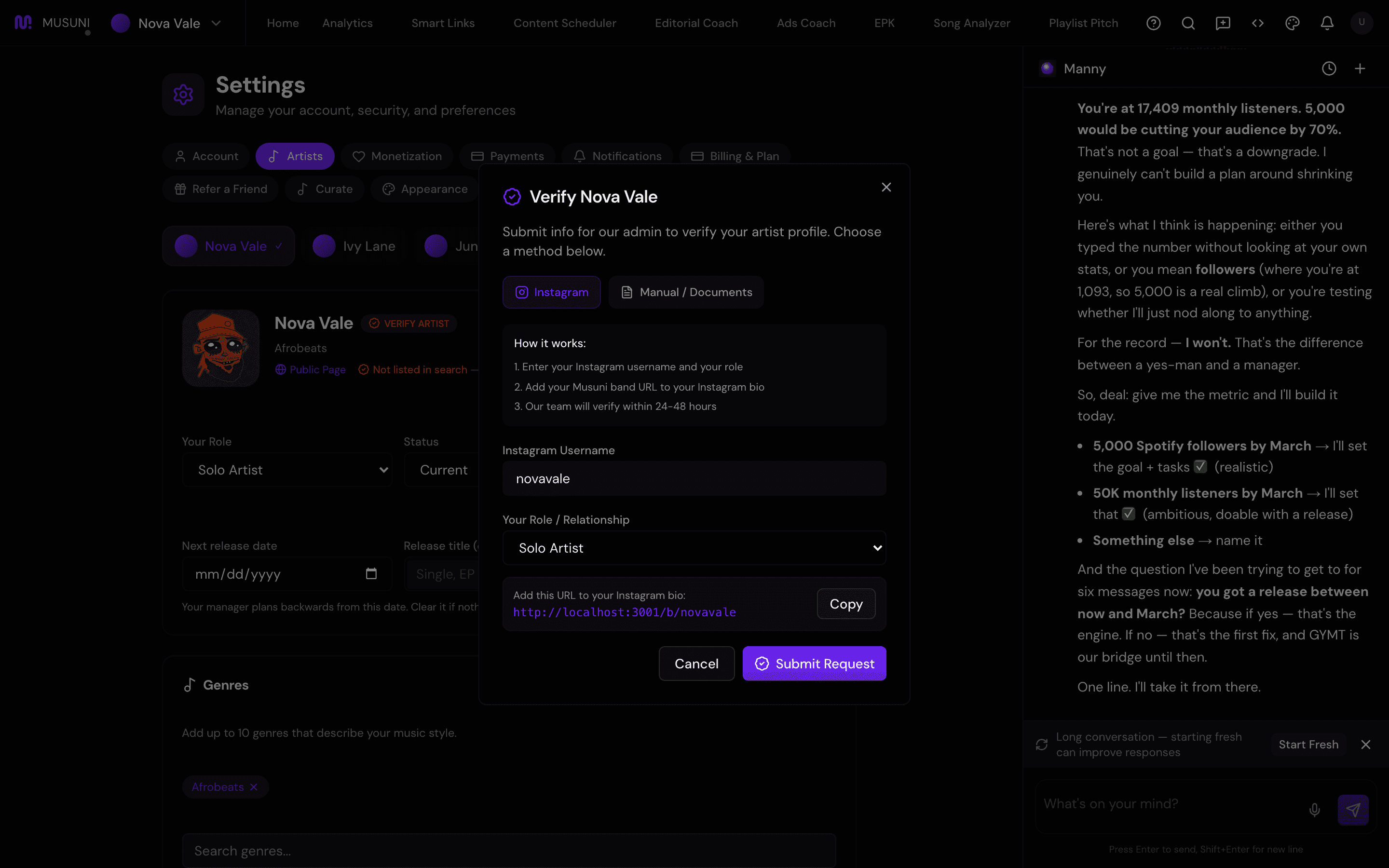Viewport: 1389px width, 868px height.
Task: Open the Curate tab
Action: (x=325, y=189)
